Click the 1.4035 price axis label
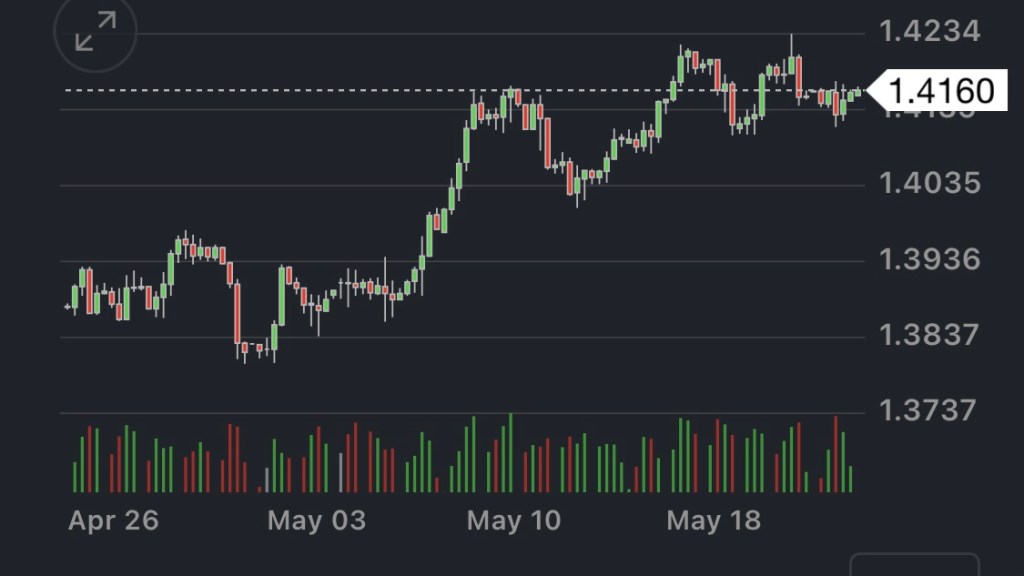 (x=930, y=184)
